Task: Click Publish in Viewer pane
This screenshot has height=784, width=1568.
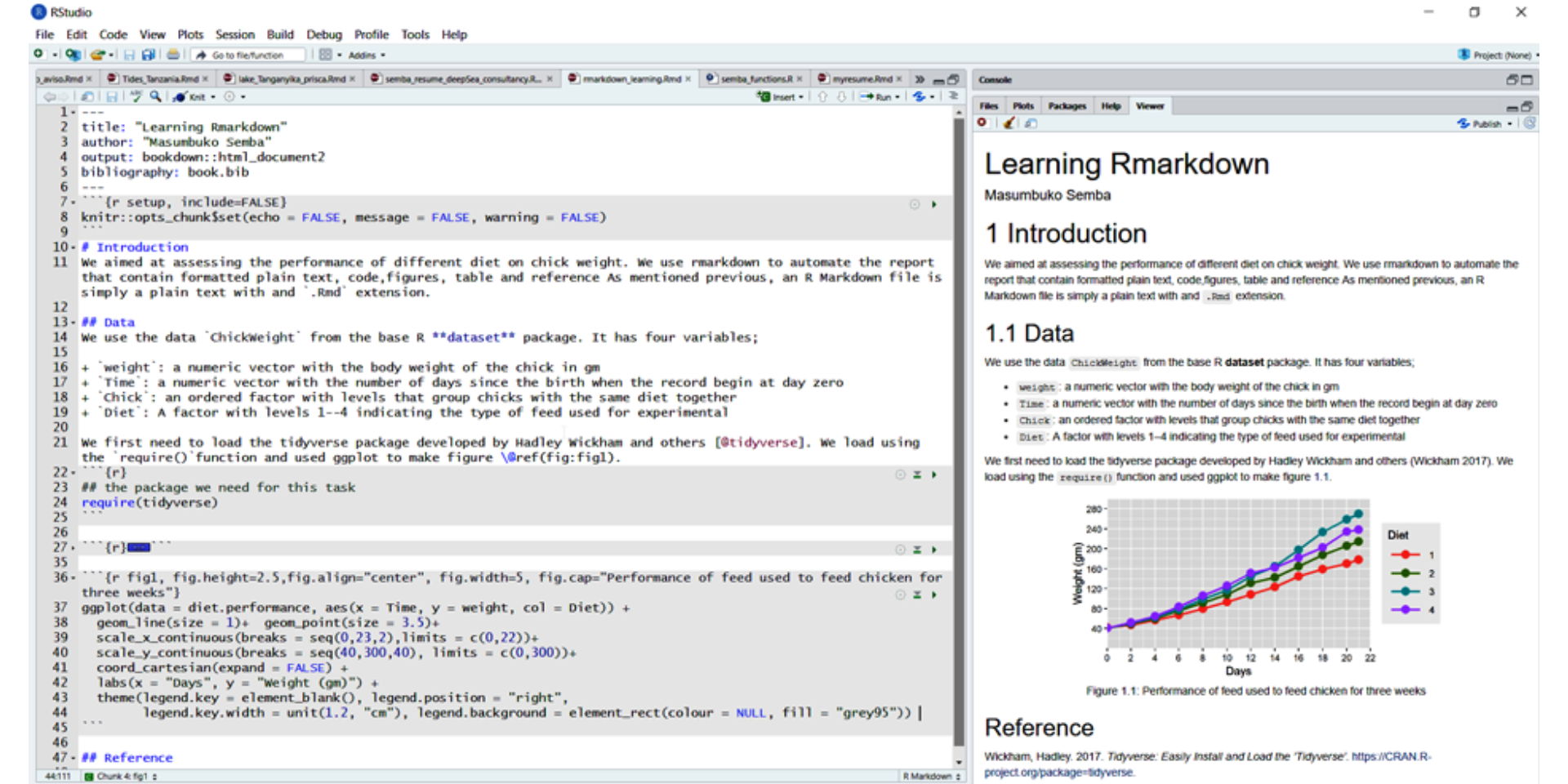Action: tap(1479, 123)
